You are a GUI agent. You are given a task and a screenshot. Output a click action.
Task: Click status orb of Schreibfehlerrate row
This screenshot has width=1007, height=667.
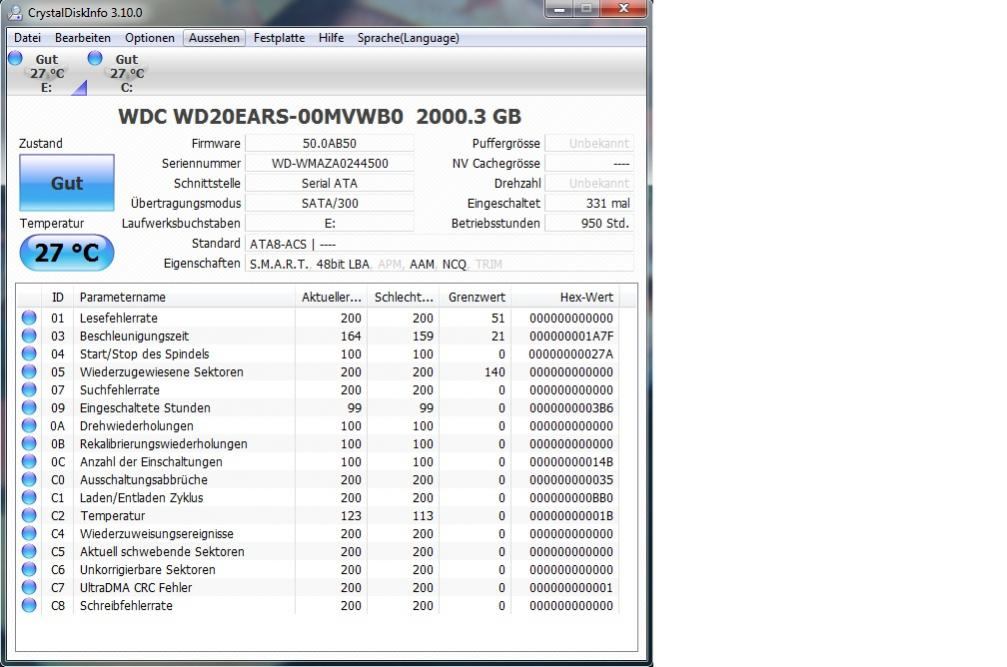[x=29, y=605]
